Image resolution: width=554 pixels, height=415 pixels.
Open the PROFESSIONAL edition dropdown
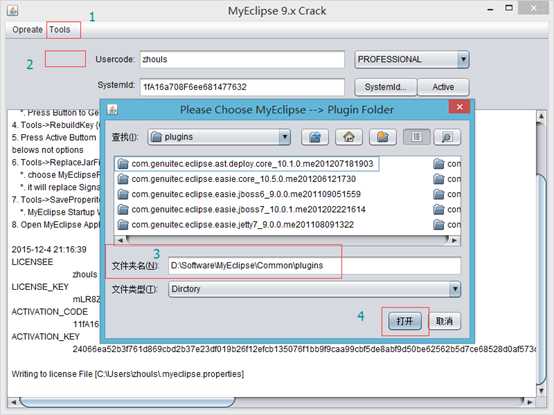[x=412, y=59]
